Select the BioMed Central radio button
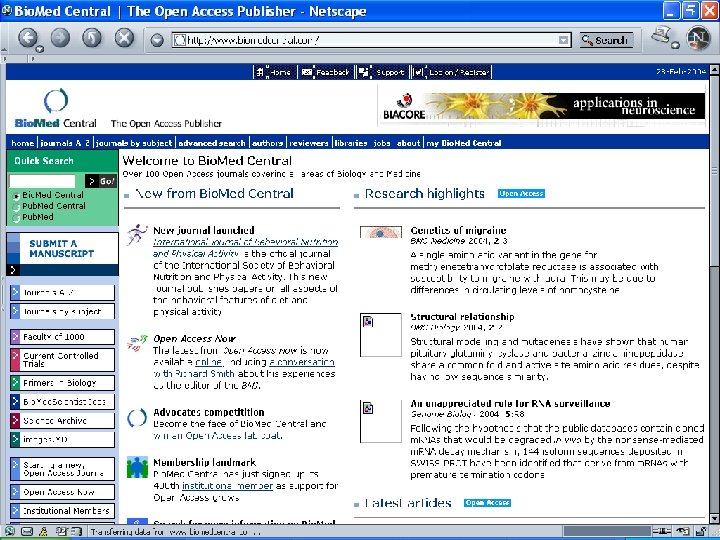This screenshot has width=720, height=540. point(16,196)
